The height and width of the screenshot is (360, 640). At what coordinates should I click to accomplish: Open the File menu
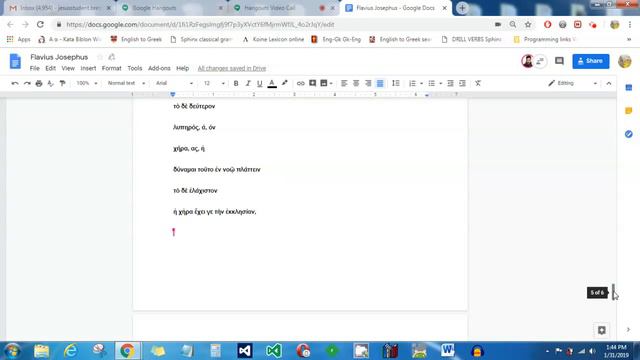coord(35,68)
